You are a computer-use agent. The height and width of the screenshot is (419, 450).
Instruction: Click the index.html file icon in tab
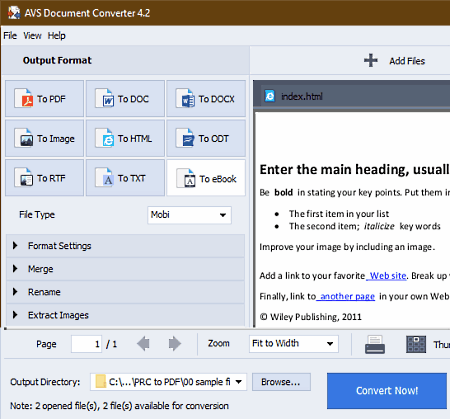click(x=269, y=96)
